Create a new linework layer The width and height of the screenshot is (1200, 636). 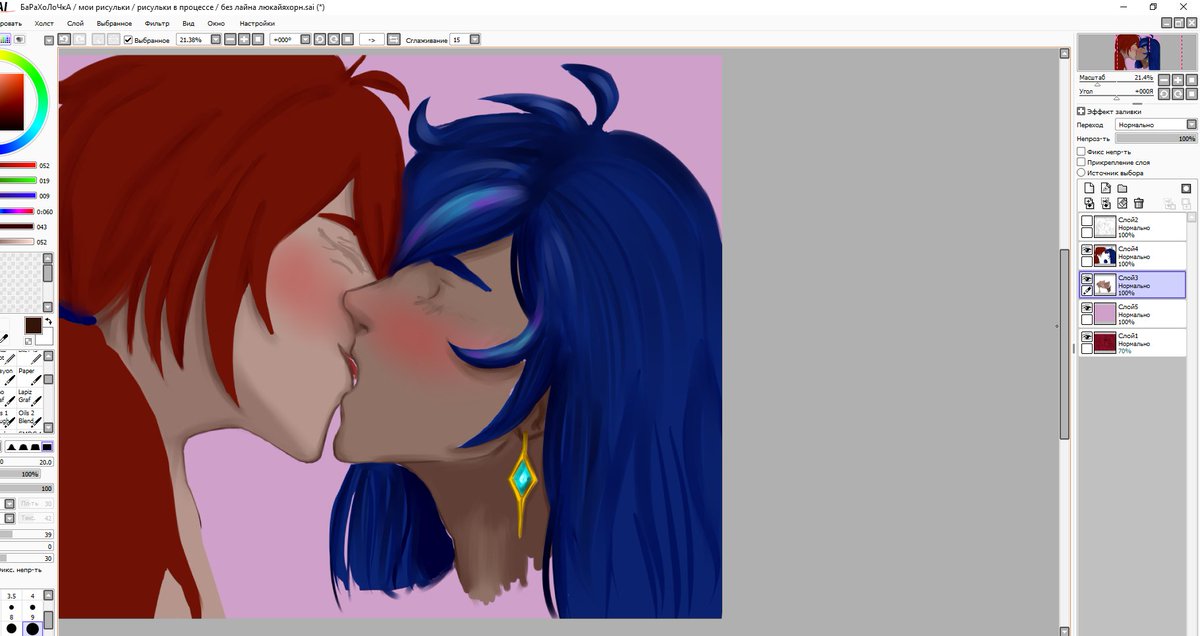(1106, 188)
